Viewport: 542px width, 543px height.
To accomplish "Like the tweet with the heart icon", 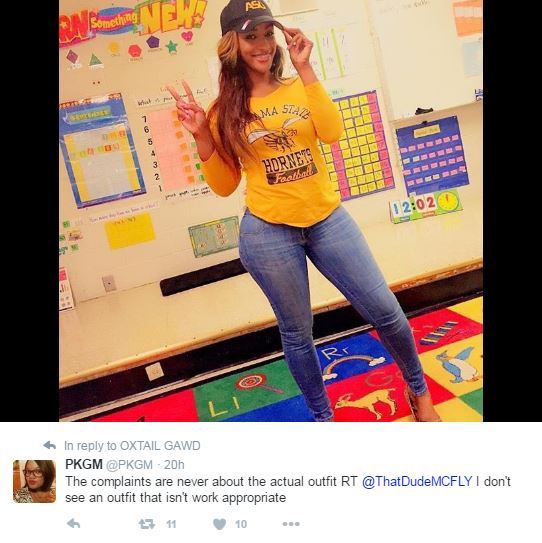I will [220, 524].
